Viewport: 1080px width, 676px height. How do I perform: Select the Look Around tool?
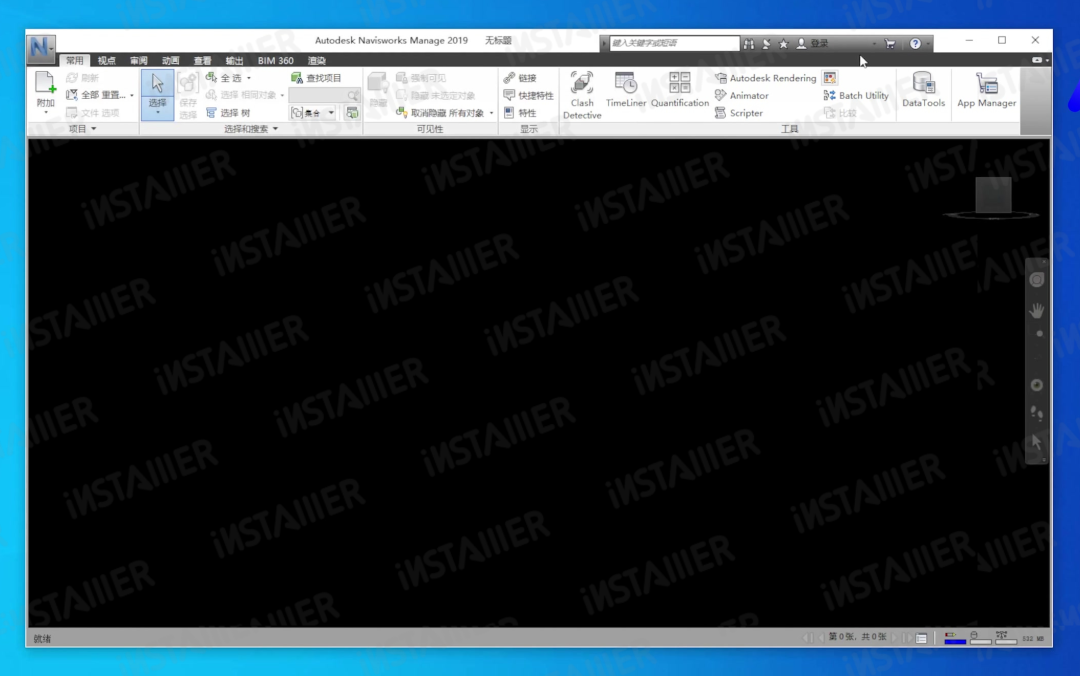click(1037, 385)
